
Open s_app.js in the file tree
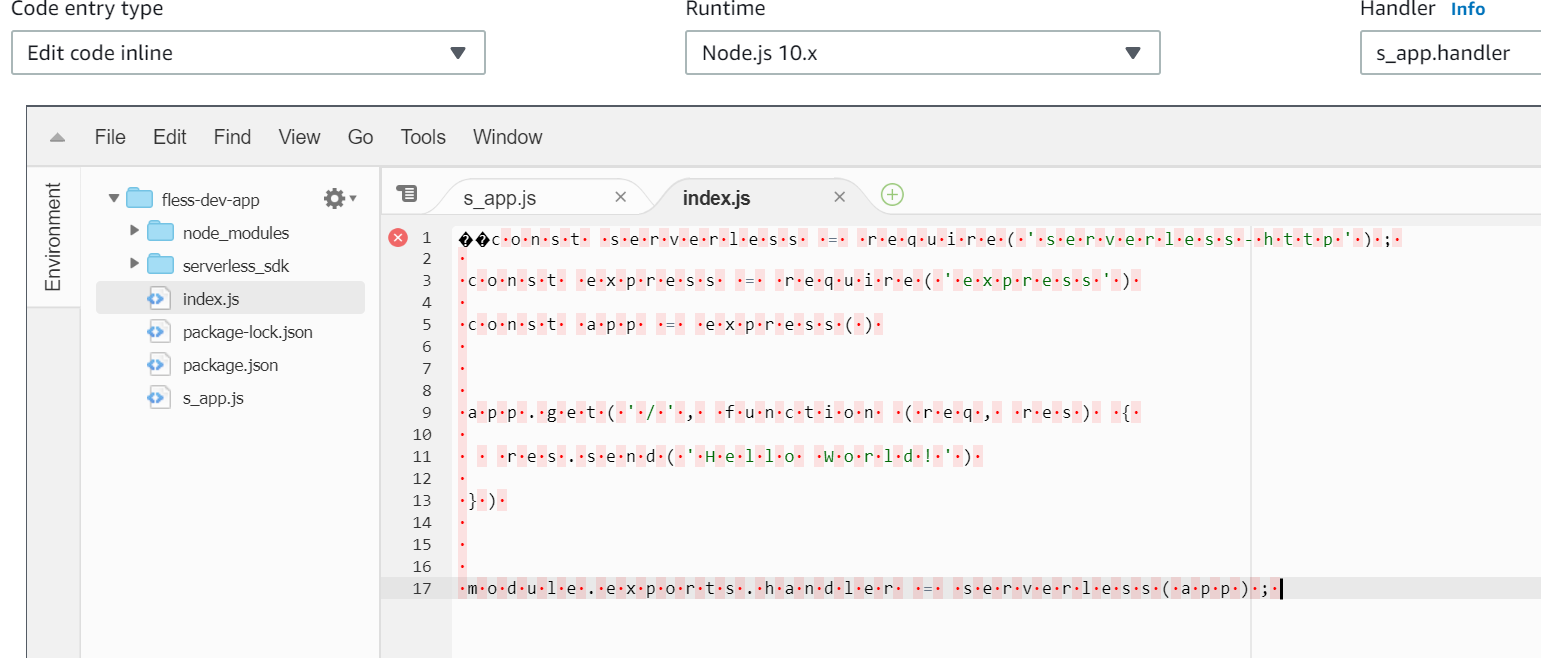click(213, 398)
